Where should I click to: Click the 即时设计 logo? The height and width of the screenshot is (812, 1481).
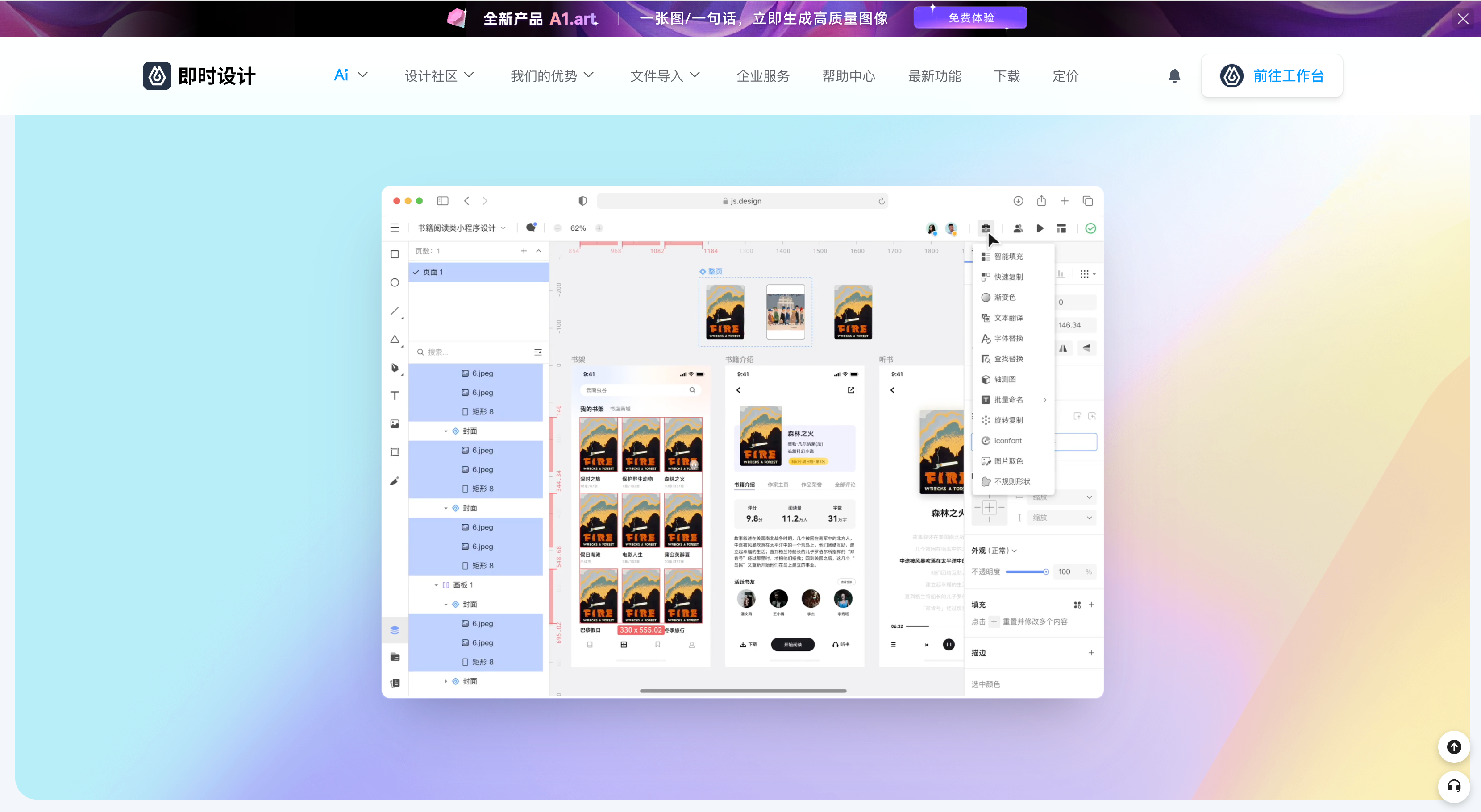(x=199, y=76)
